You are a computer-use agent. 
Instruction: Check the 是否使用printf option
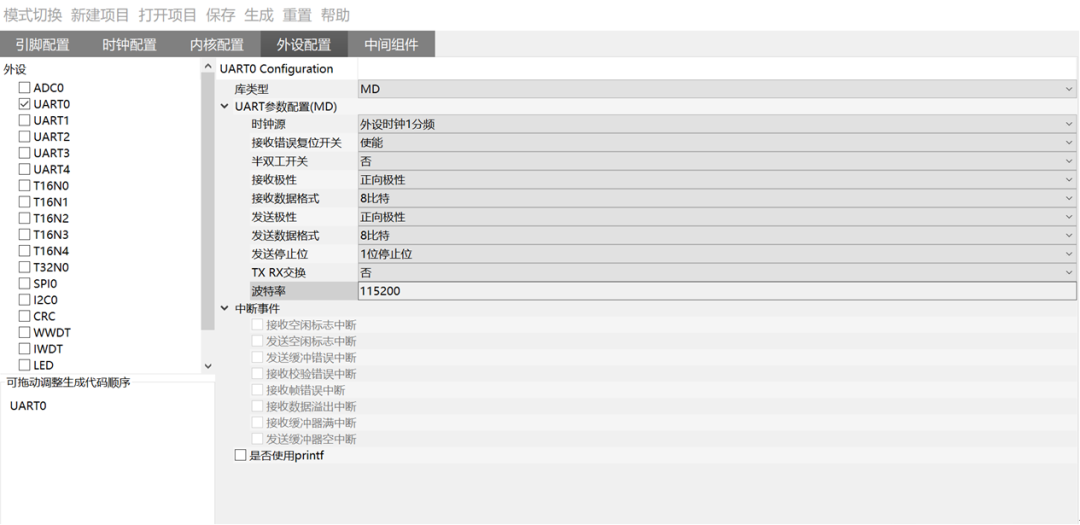(x=240, y=455)
